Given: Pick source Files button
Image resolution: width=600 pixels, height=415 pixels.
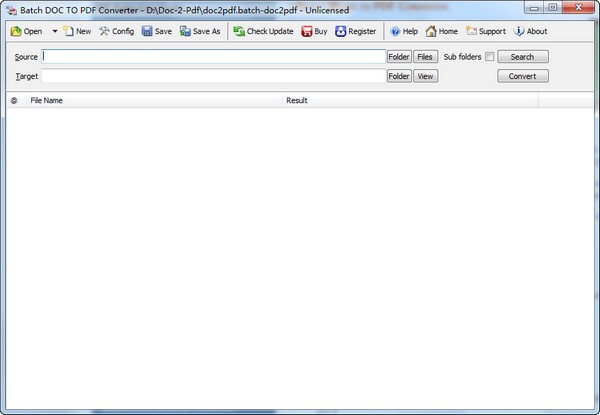Looking at the screenshot, I should [426, 57].
